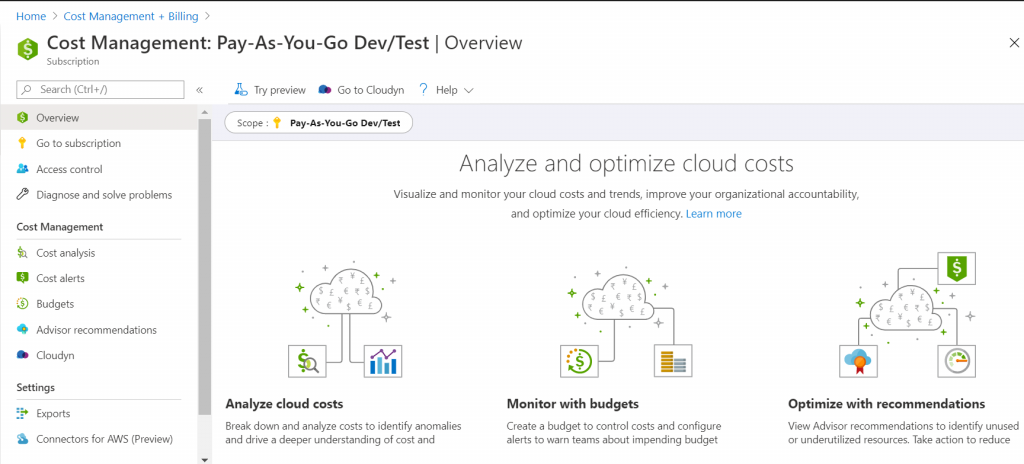Open Go to subscription menu item
Image resolution: width=1024 pixels, height=464 pixels.
click(x=78, y=143)
